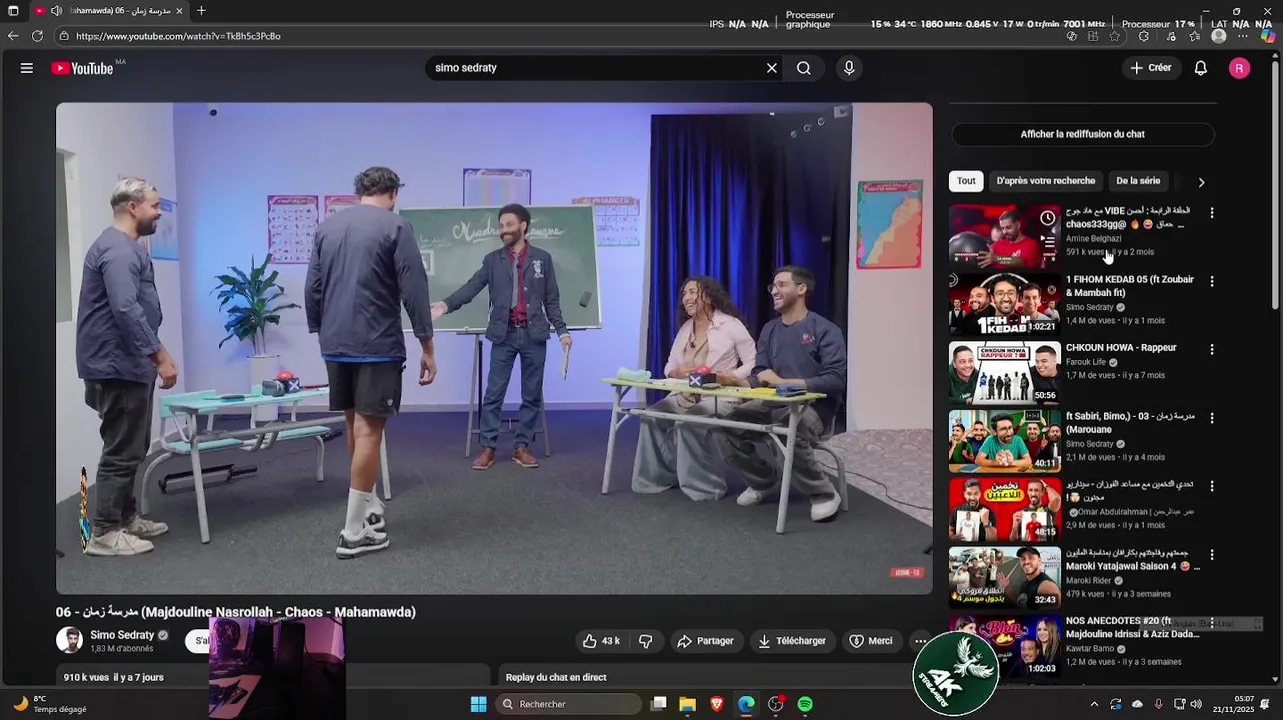This screenshot has width=1283, height=720.
Task: Open the Amine Belghazi VIBE video thumbnail
Action: (x=1004, y=236)
